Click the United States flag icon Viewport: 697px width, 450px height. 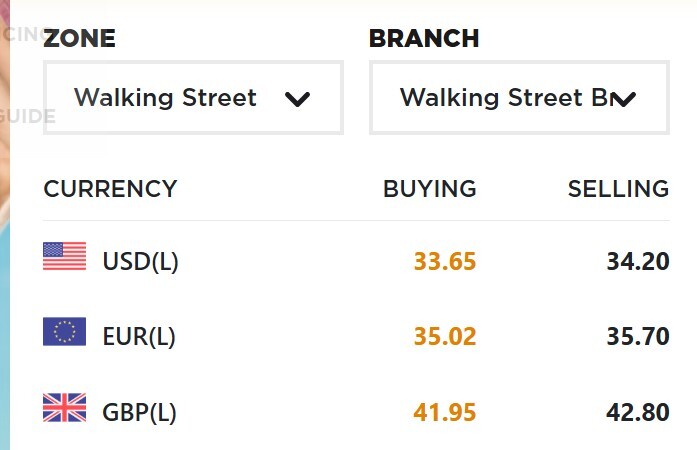pyautogui.click(x=65, y=258)
